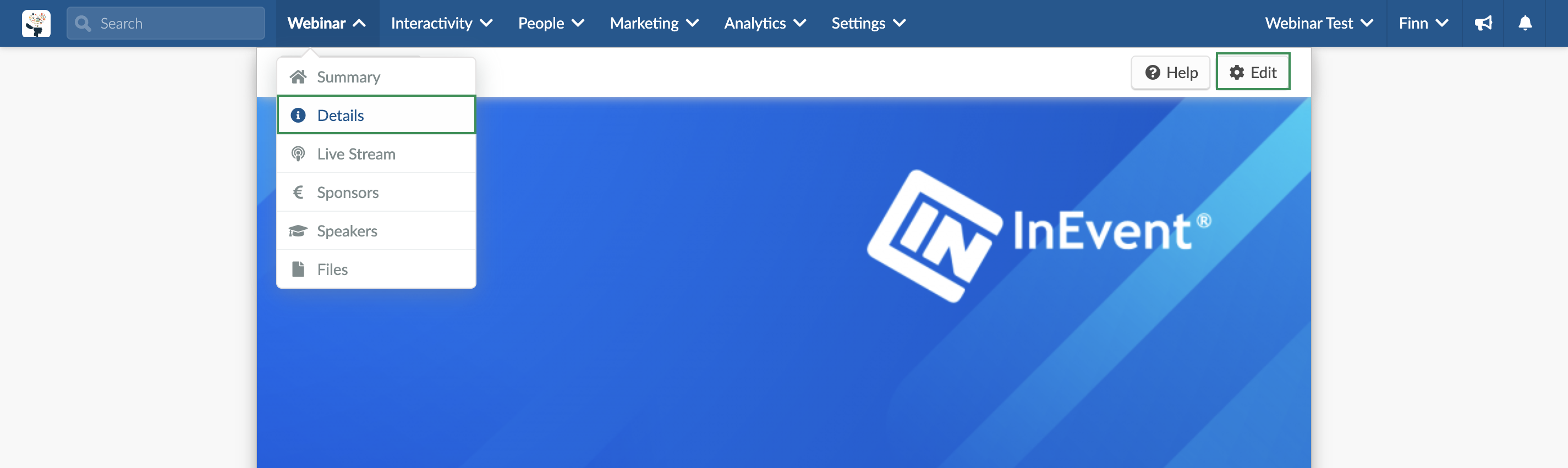The width and height of the screenshot is (1568, 468).
Task: Click the Edit button
Action: (1253, 72)
